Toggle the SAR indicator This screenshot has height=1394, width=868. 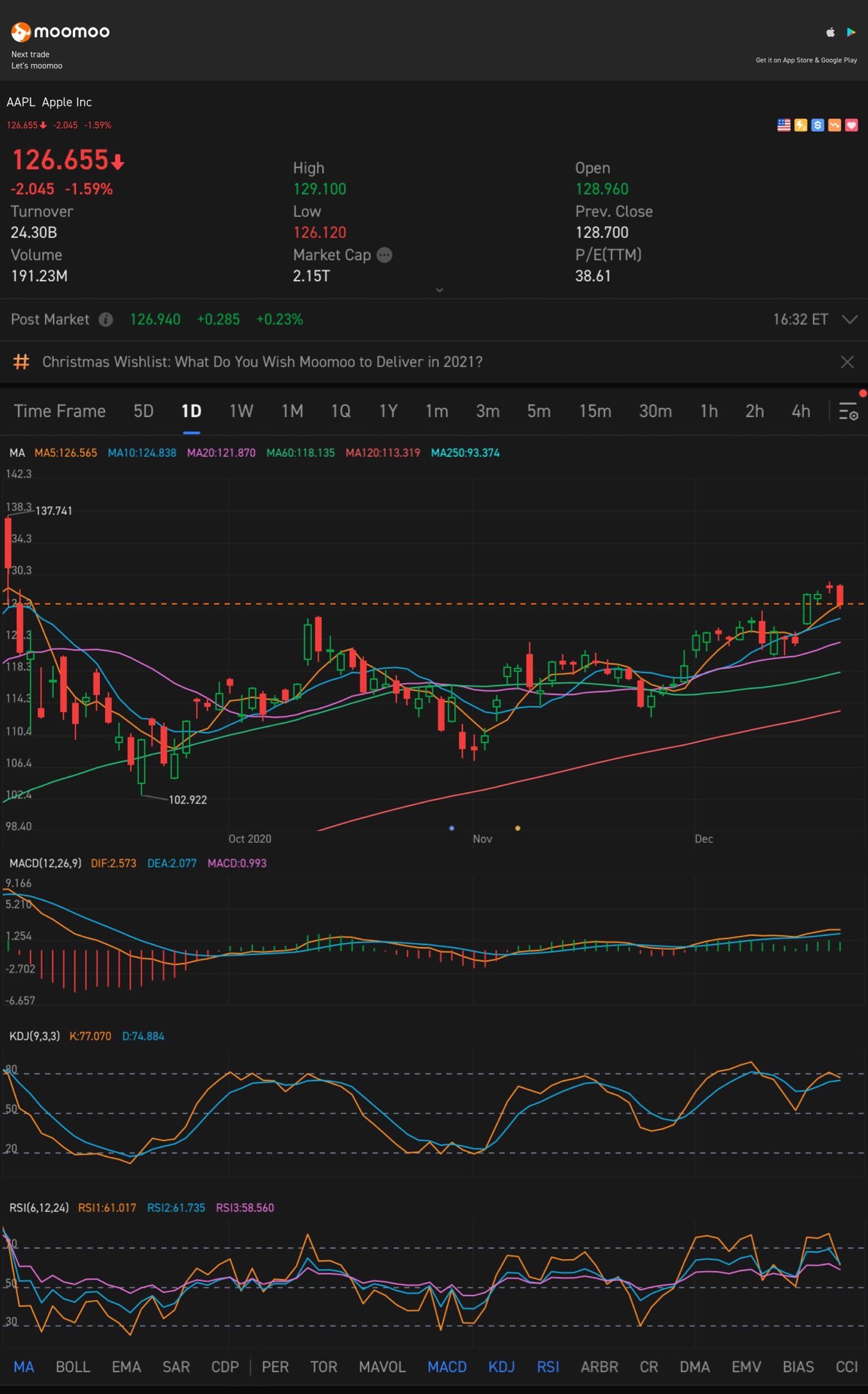pos(176,1366)
